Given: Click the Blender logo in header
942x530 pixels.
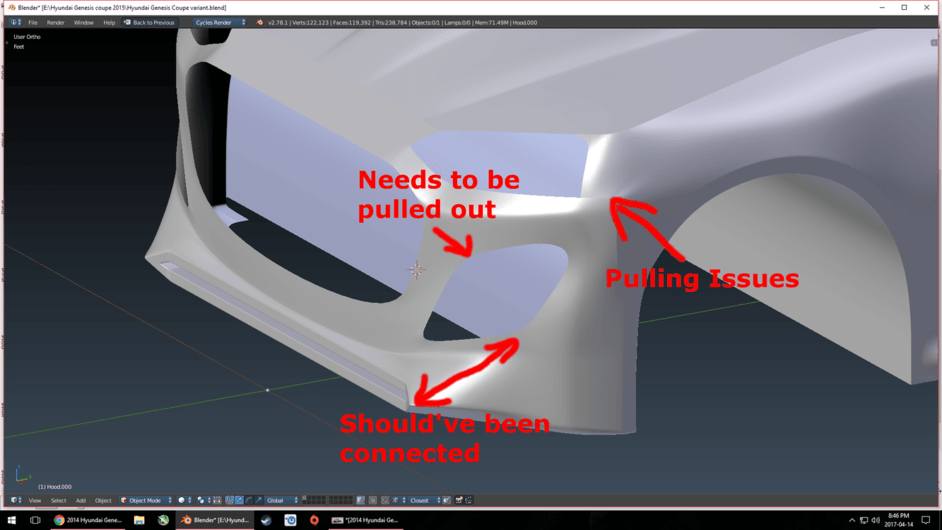Looking at the screenshot, I should (x=260, y=22).
